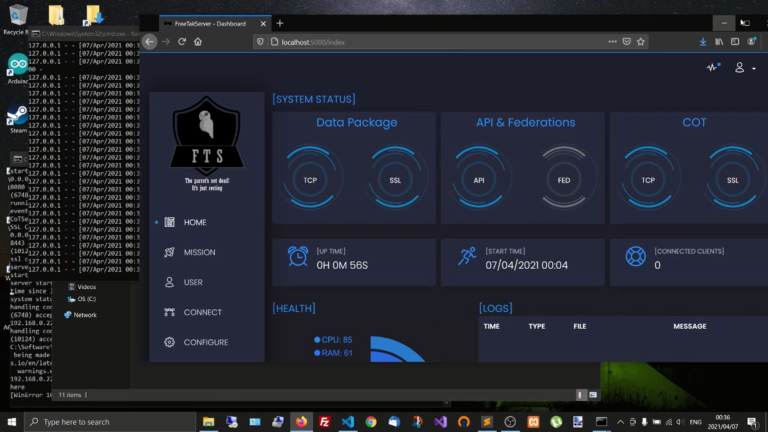Click the activity pulse icon in dashboard header
Viewport: 768px width, 432px height.
point(713,67)
